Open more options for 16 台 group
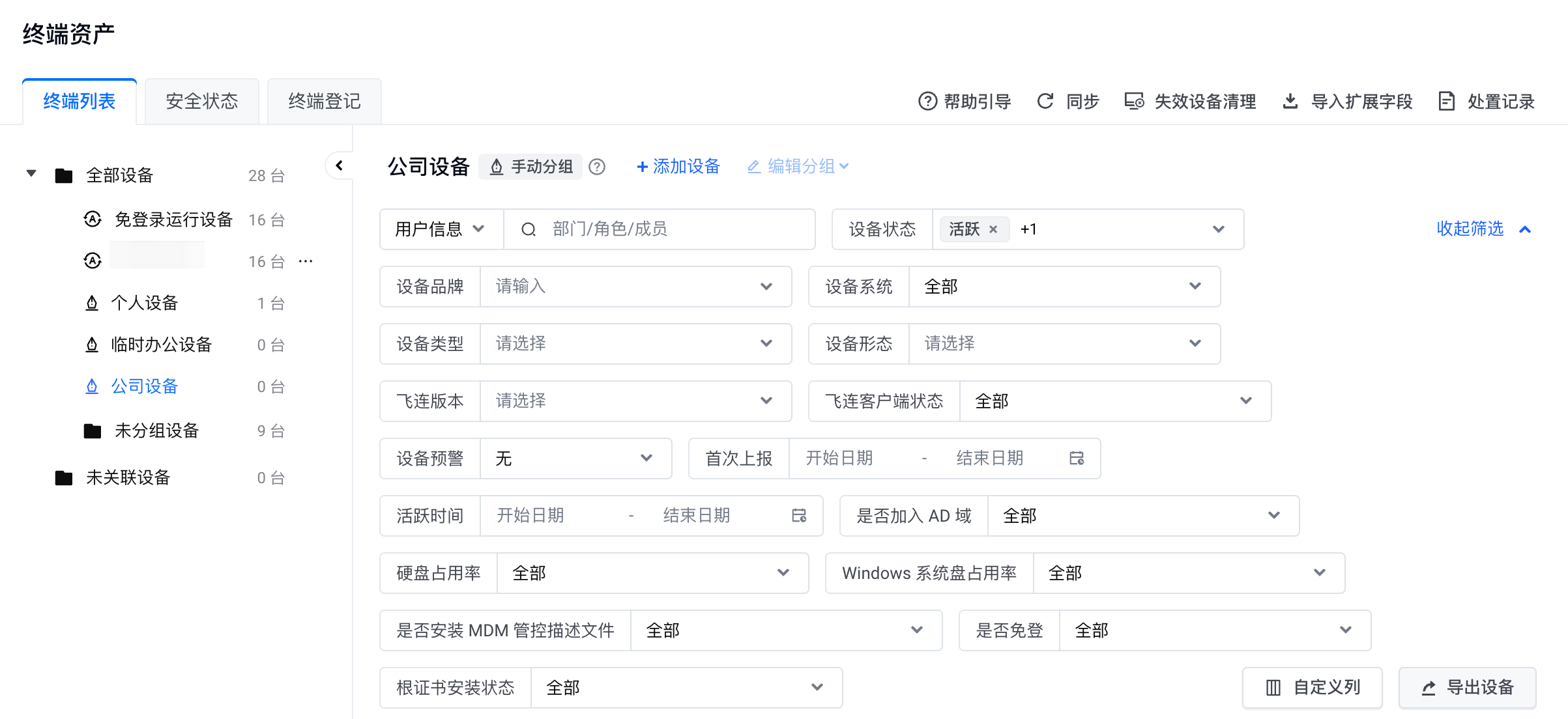The image size is (1568, 719). pos(306,261)
